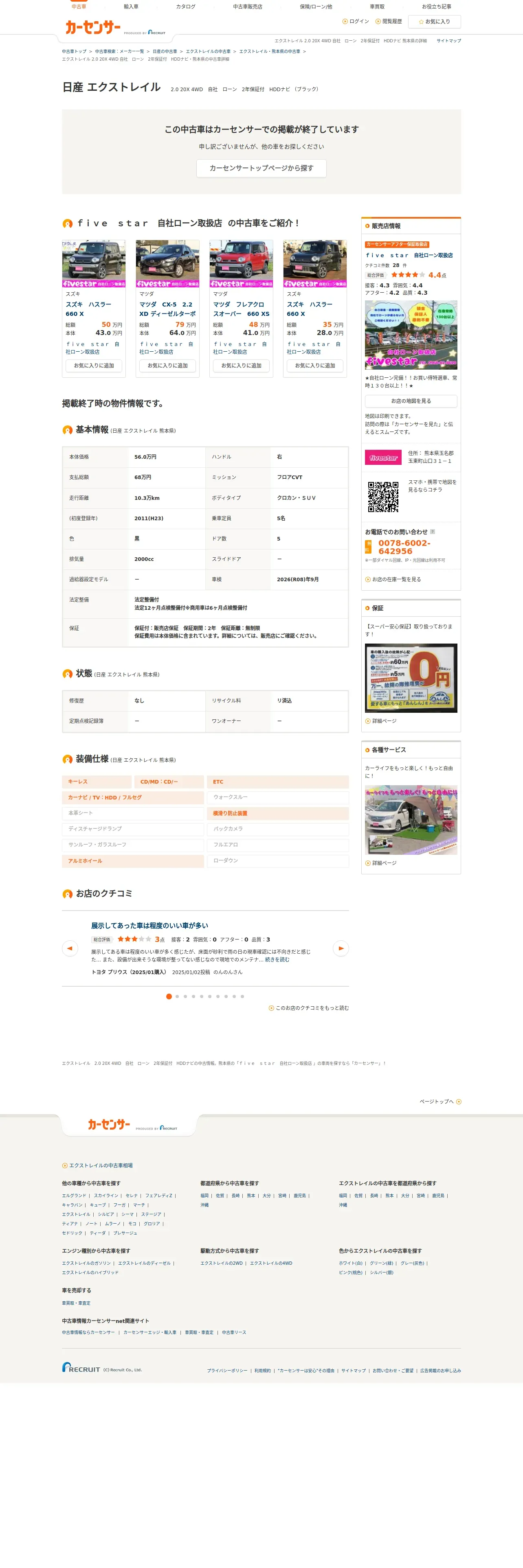Click the phone inquiry help question icon
Viewport: 523px width, 1568px height.
coord(432,532)
